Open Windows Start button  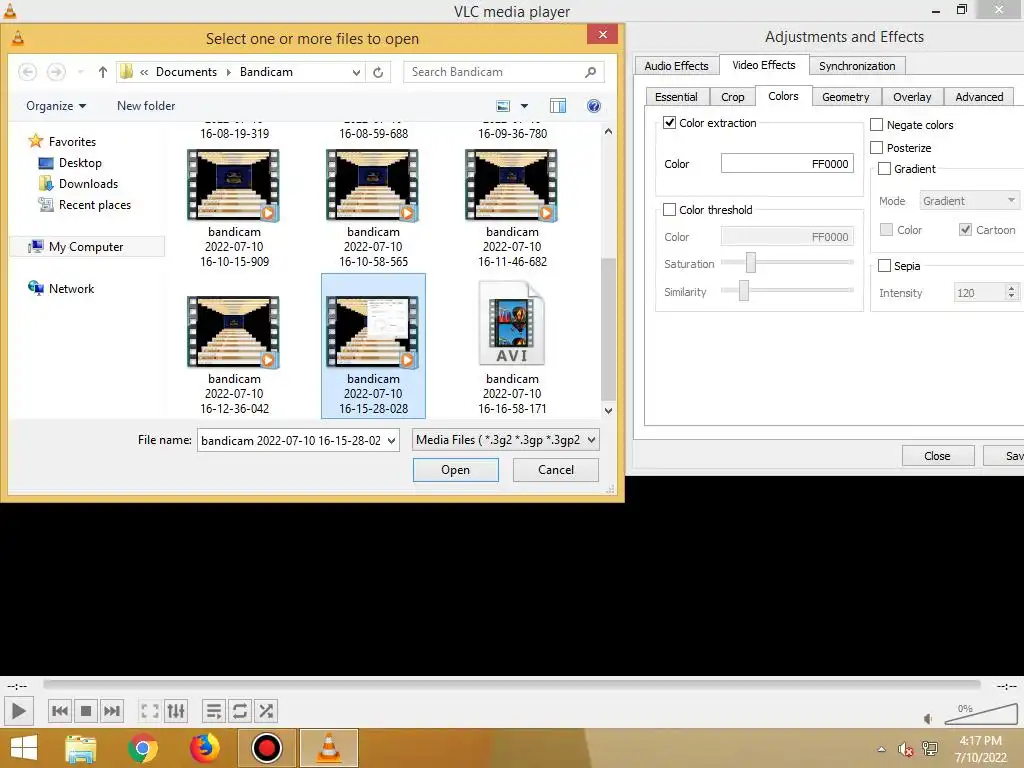tap(24, 748)
